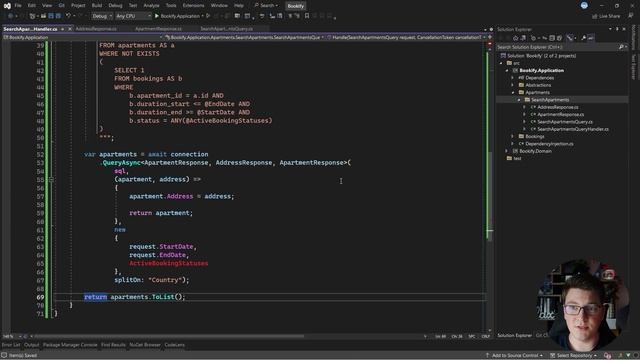Collapse the src folder in Solution Explorer
640x360 pixels.
point(501,63)
